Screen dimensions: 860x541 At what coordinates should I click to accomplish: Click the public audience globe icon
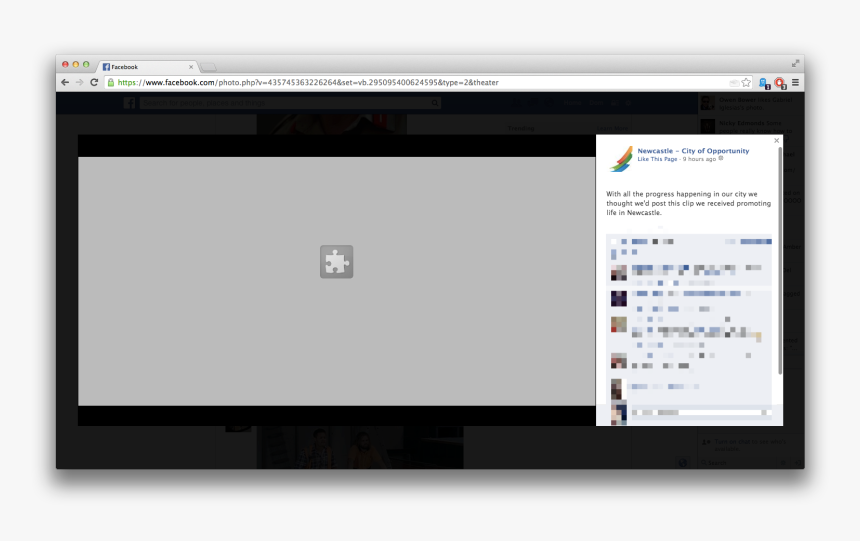tap(721, 159)
